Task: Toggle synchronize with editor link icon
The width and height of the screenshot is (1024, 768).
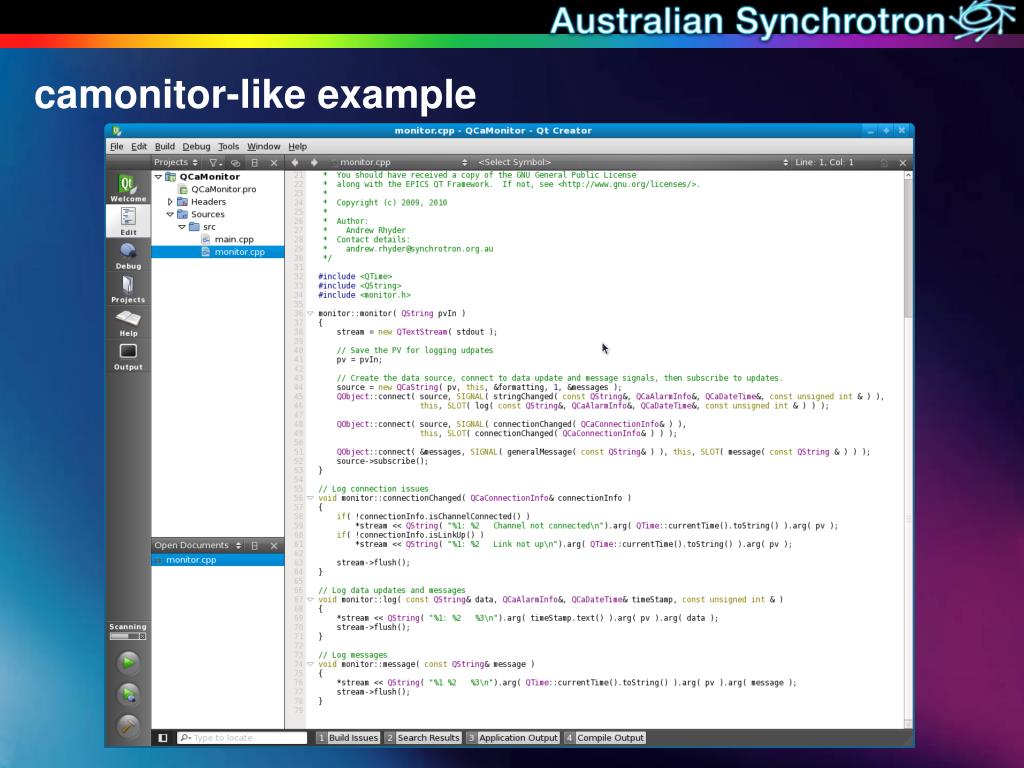Action: pyautogui.click(x=235, y=162)
